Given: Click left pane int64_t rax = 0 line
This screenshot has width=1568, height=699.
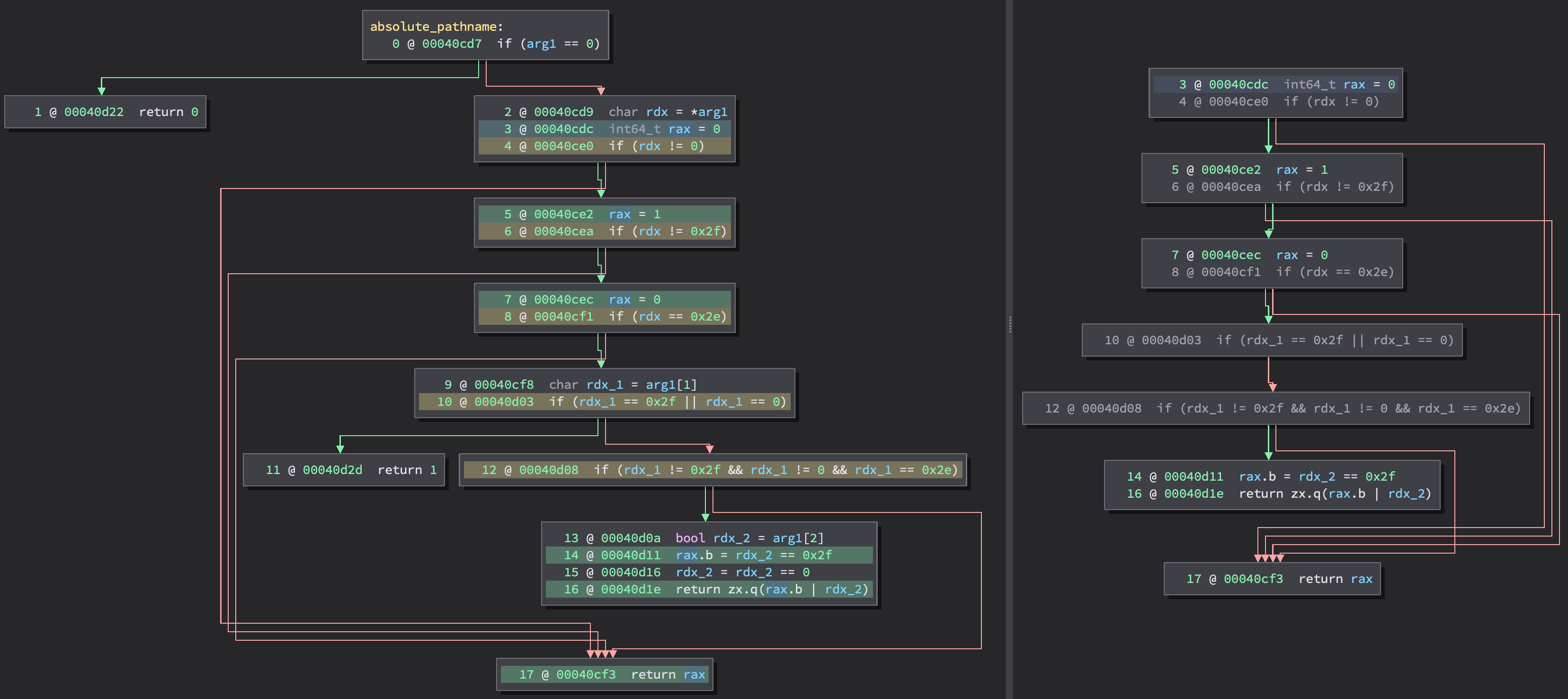Looking at the screenshot, I should [x=604, y=128].
